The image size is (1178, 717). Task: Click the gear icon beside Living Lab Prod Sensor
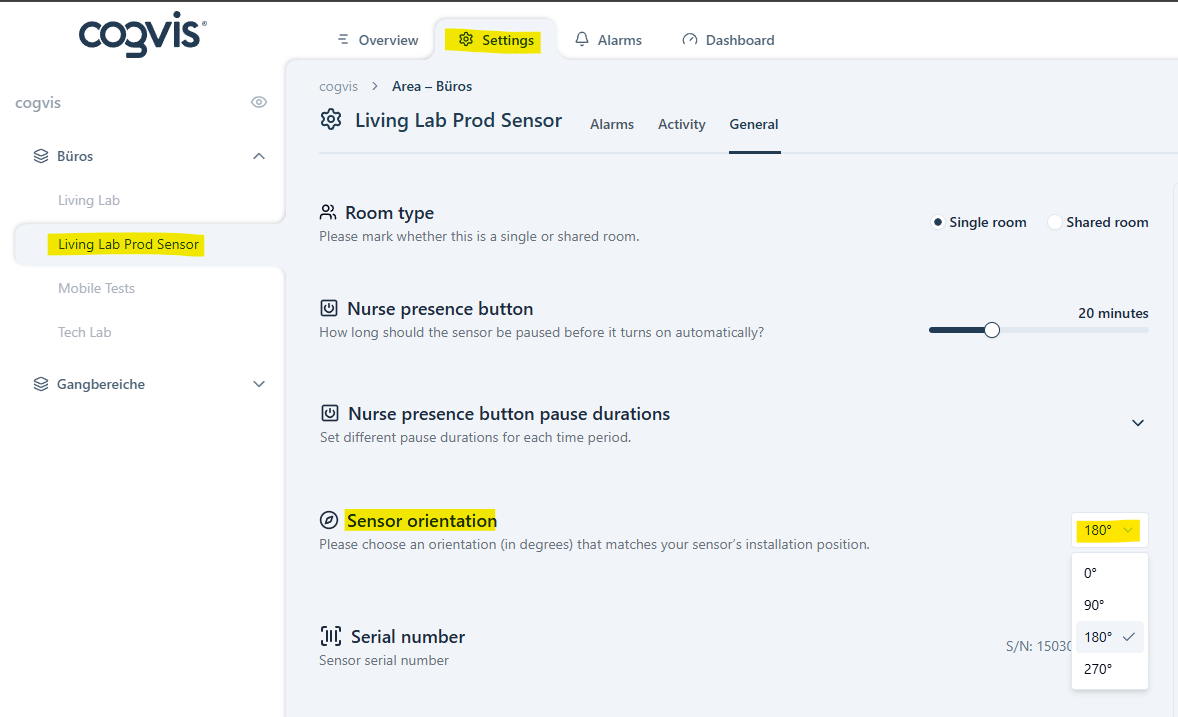[330, 120]
